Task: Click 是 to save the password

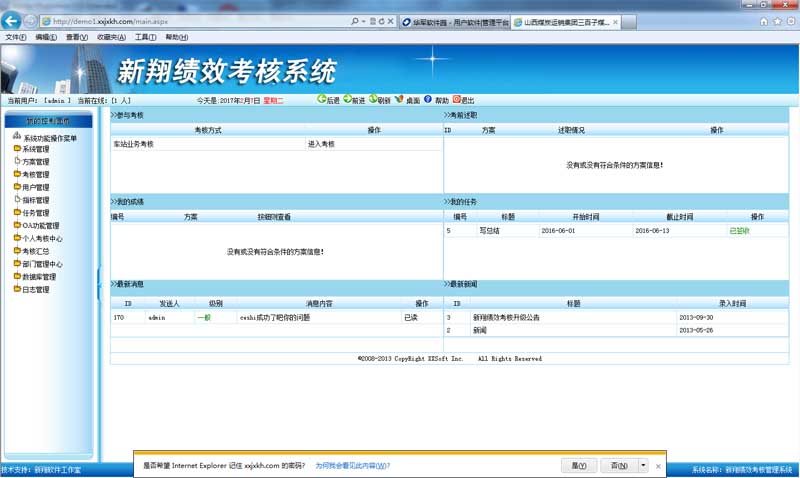Action: point(578,465)
